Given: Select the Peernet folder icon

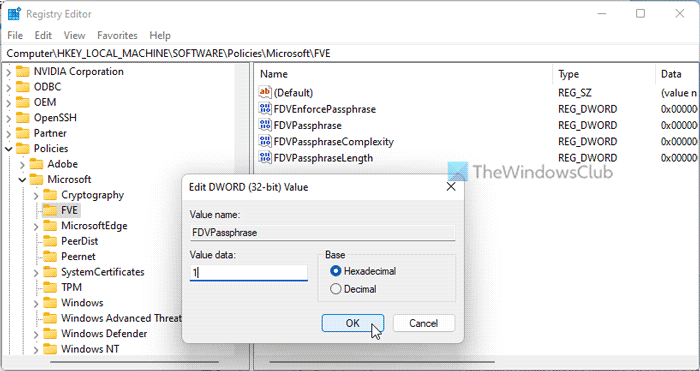Looking at the screenshot, I should tap(50, 256).
